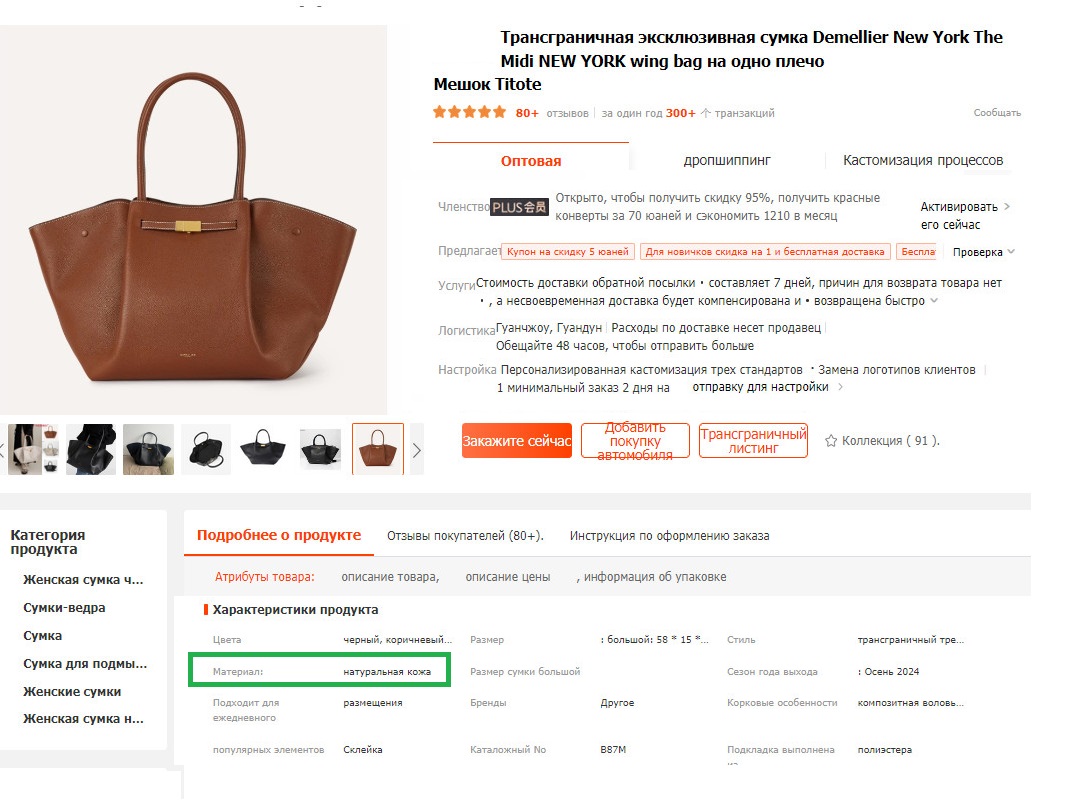
Task: Click the PLUS membership badge
Action: [519, 207]
